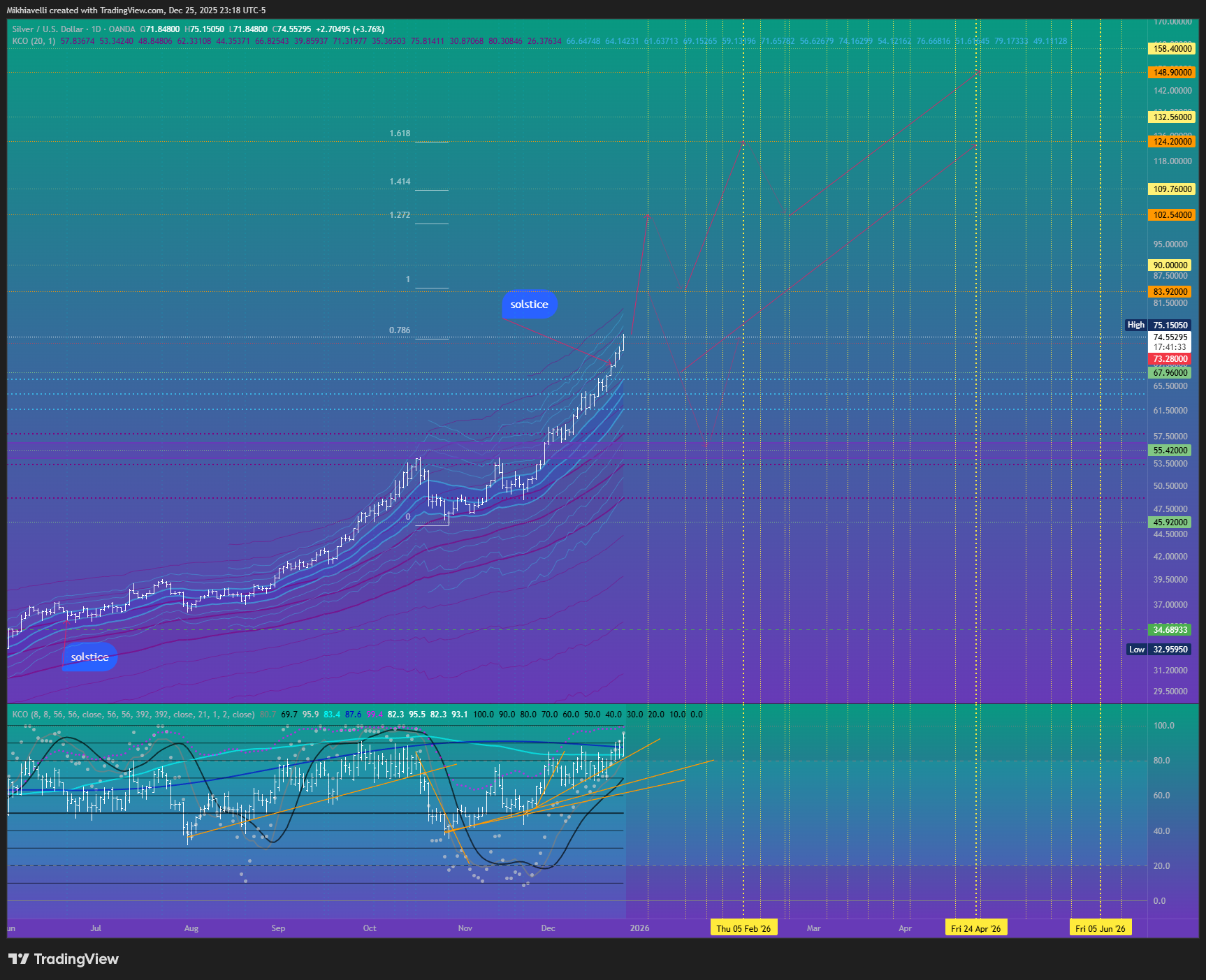Click the Silver / U.S. Dollar symbol title
Screen dimensions: 1206x980
(48, 29)
